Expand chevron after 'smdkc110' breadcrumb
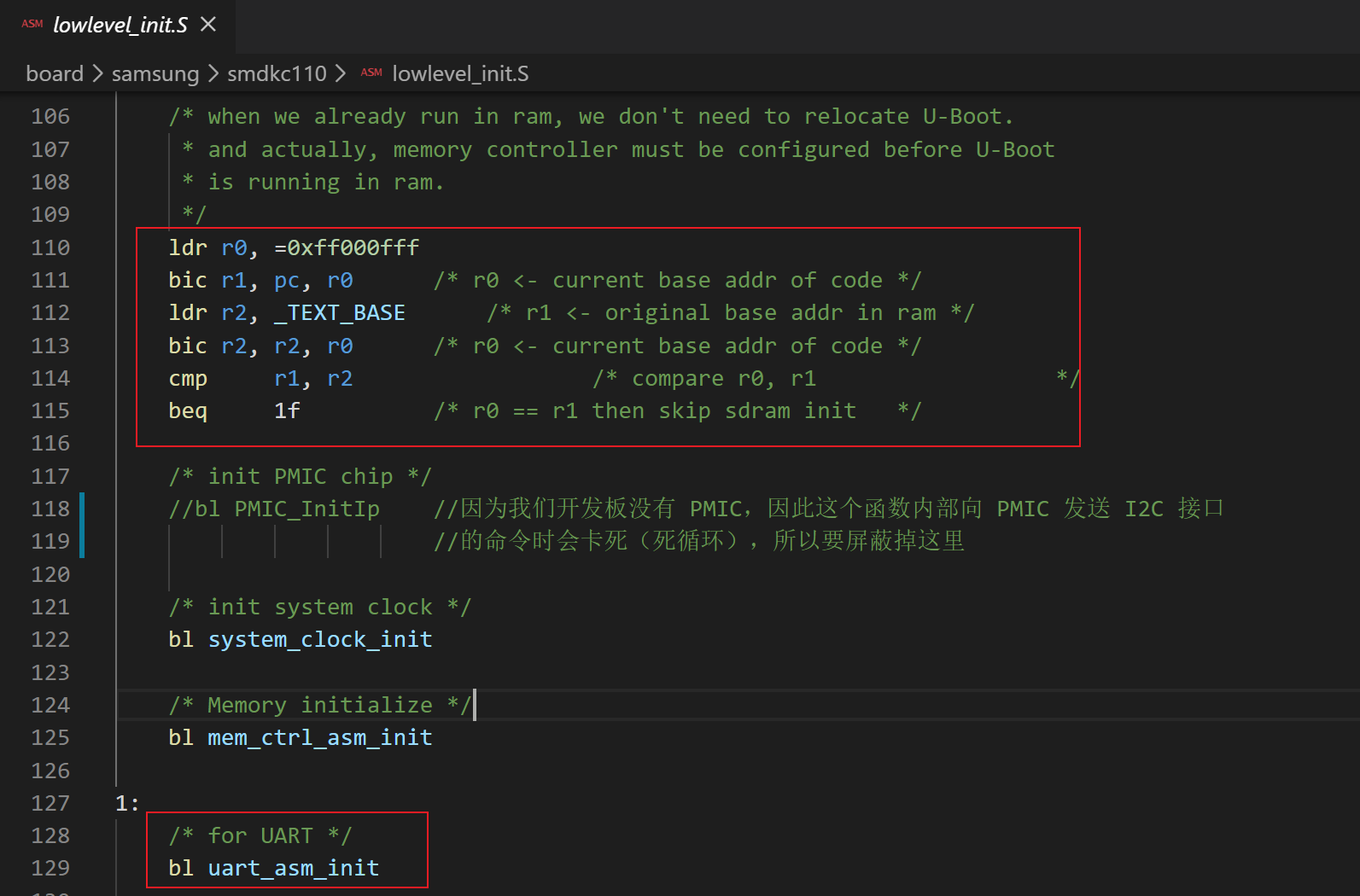This screenshot has height=896, width=1360. click(x=341, y=74)
